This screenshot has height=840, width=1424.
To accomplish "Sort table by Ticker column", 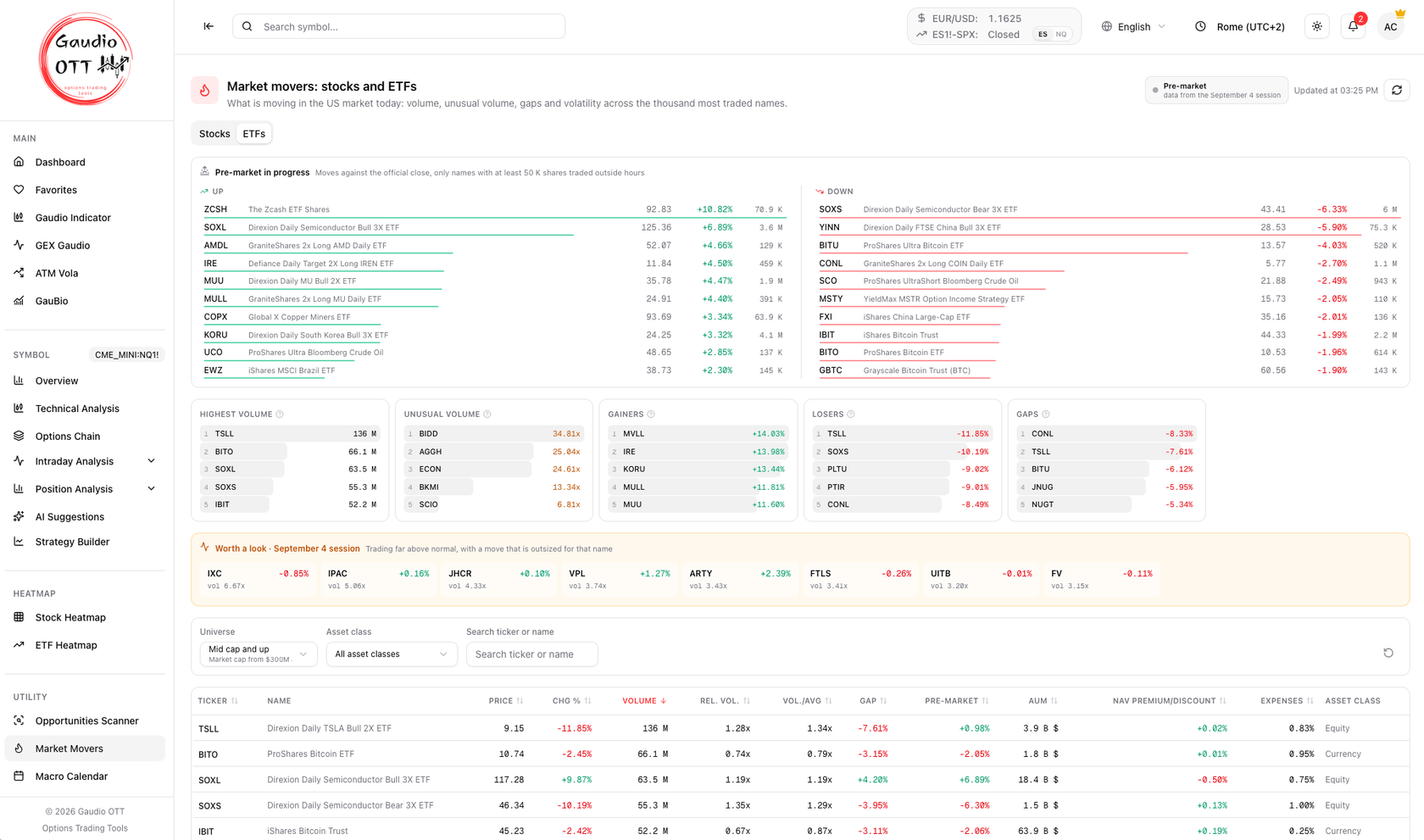I will [218, 701].
